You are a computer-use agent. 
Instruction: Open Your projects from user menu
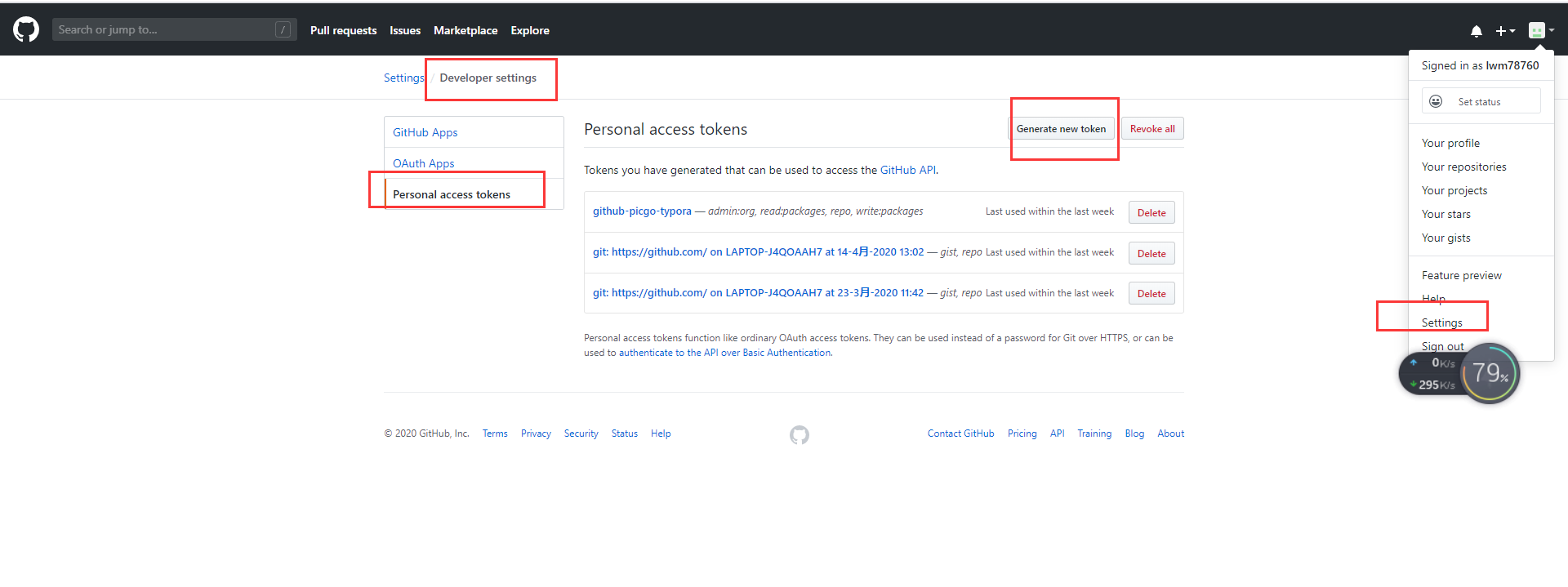pyautogui.click(x=1454, y=190)
